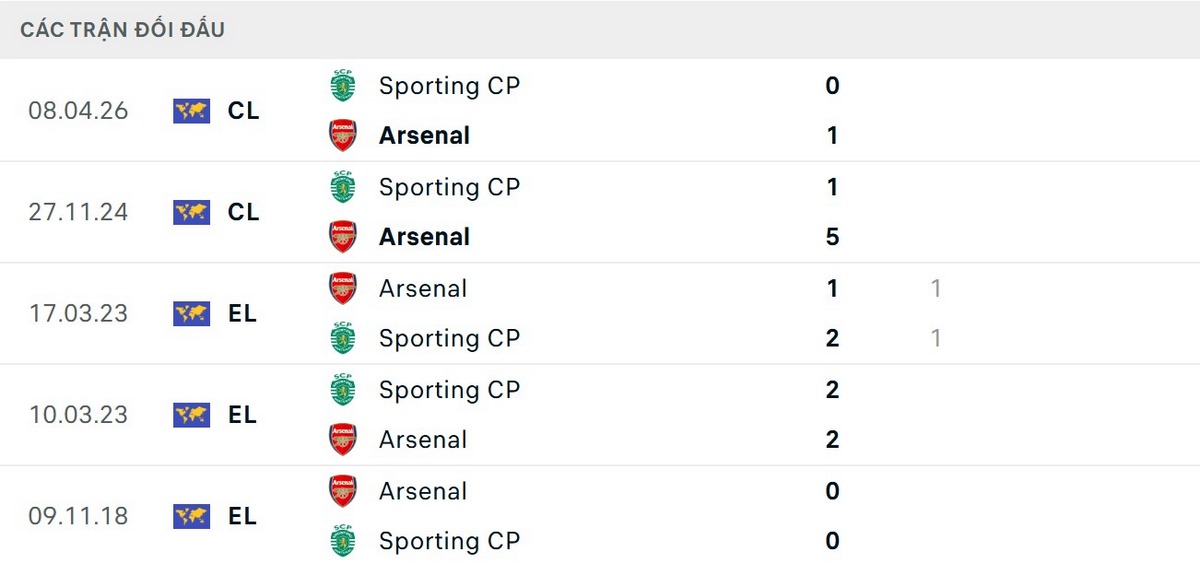1200x564 pixels.
Task: Open Sporting CP team in 27.11.24 match
Action: tap(449, 187)
